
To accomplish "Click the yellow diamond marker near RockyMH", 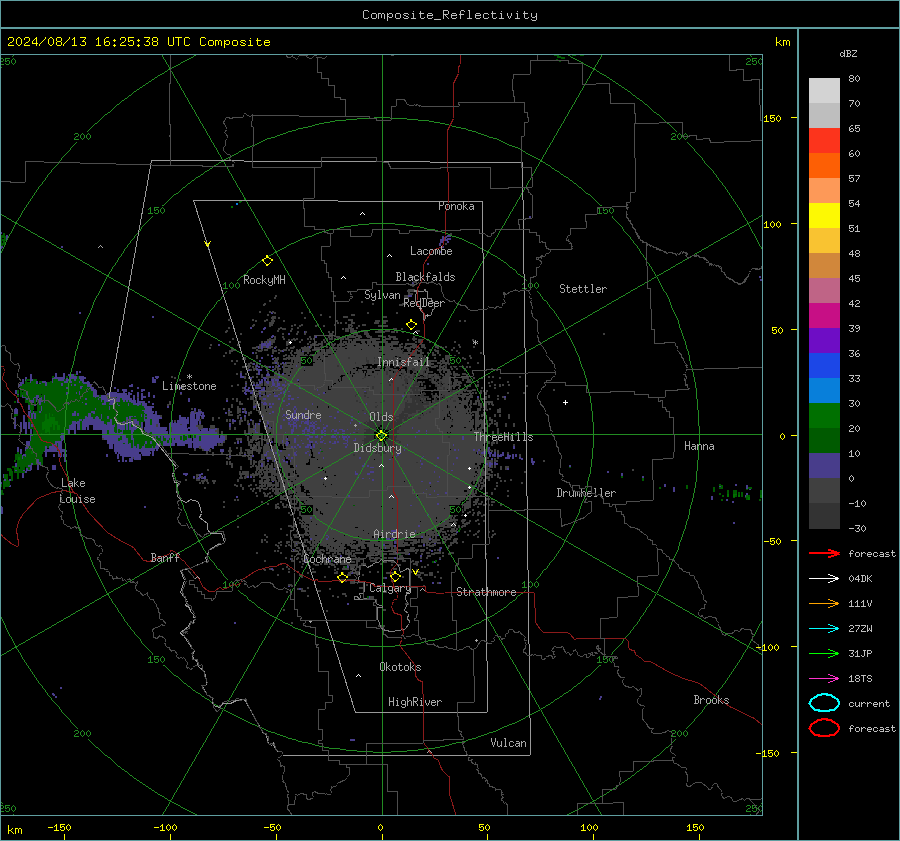I will click(267, 261).
